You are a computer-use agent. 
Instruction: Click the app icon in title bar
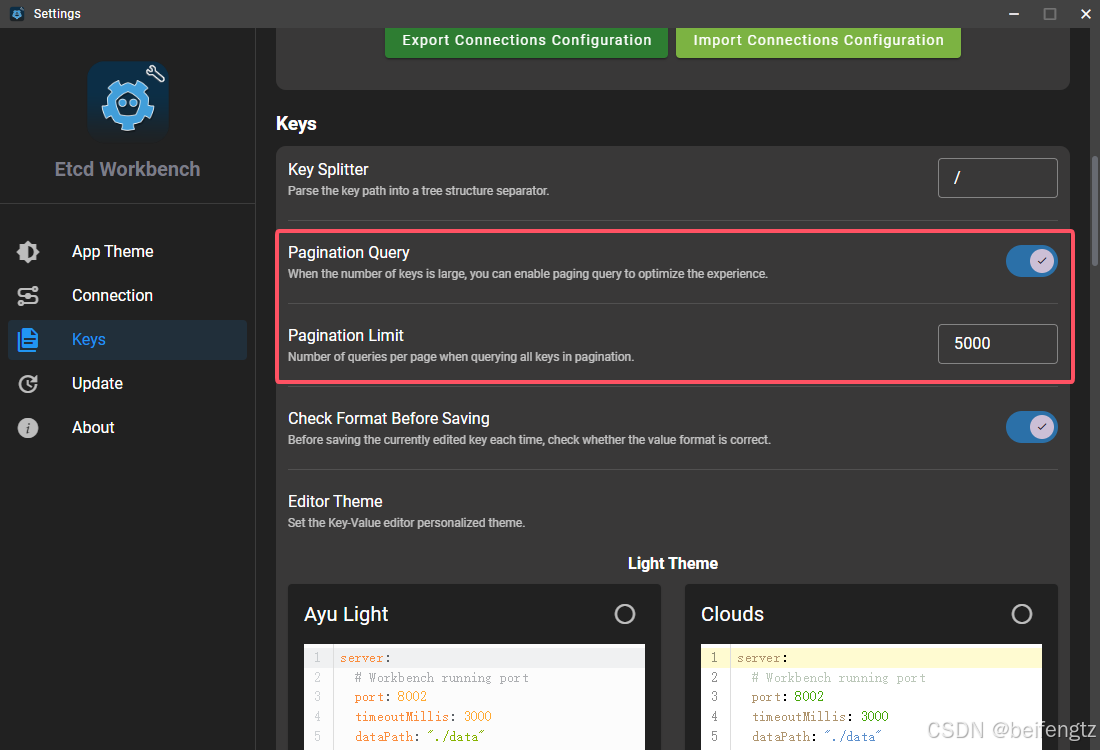tap(18, 13)
